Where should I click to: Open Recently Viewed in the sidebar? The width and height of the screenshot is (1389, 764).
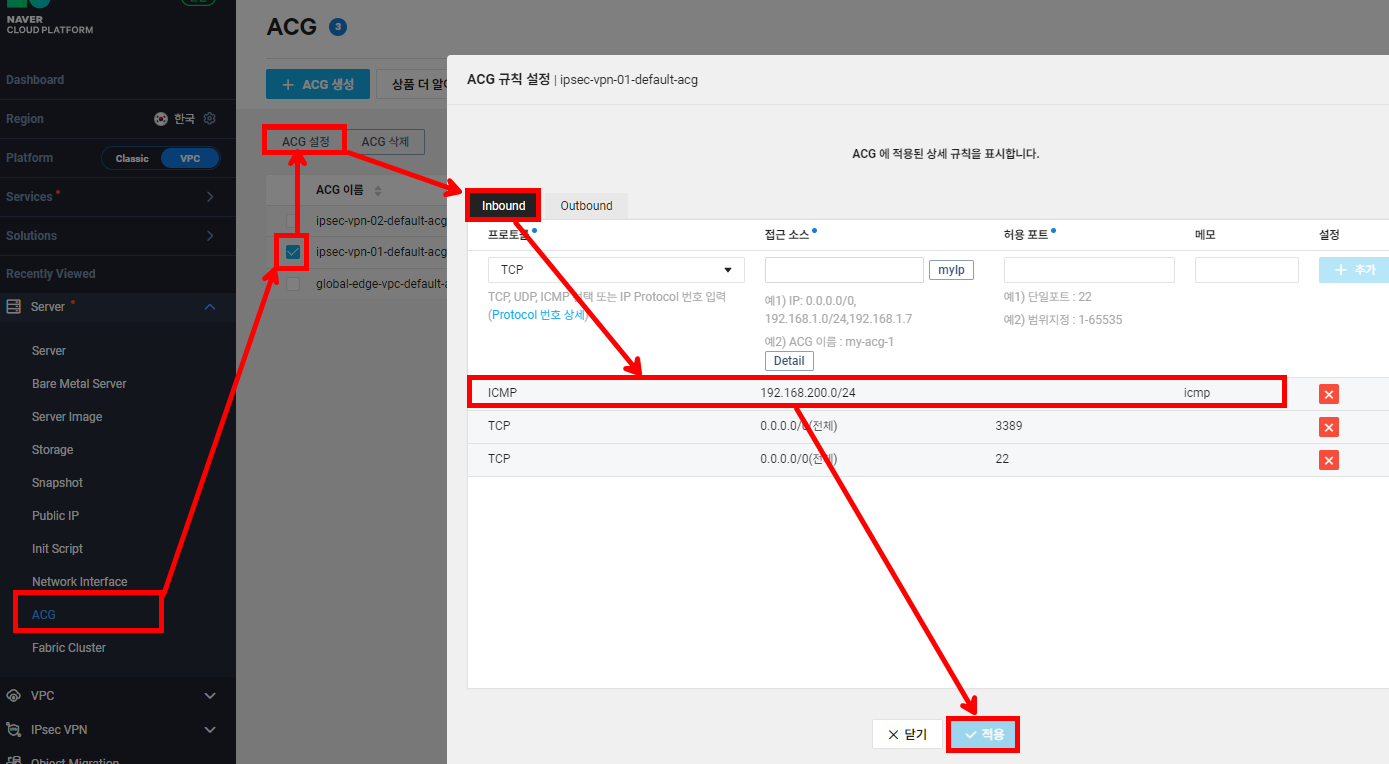(51, 274)
